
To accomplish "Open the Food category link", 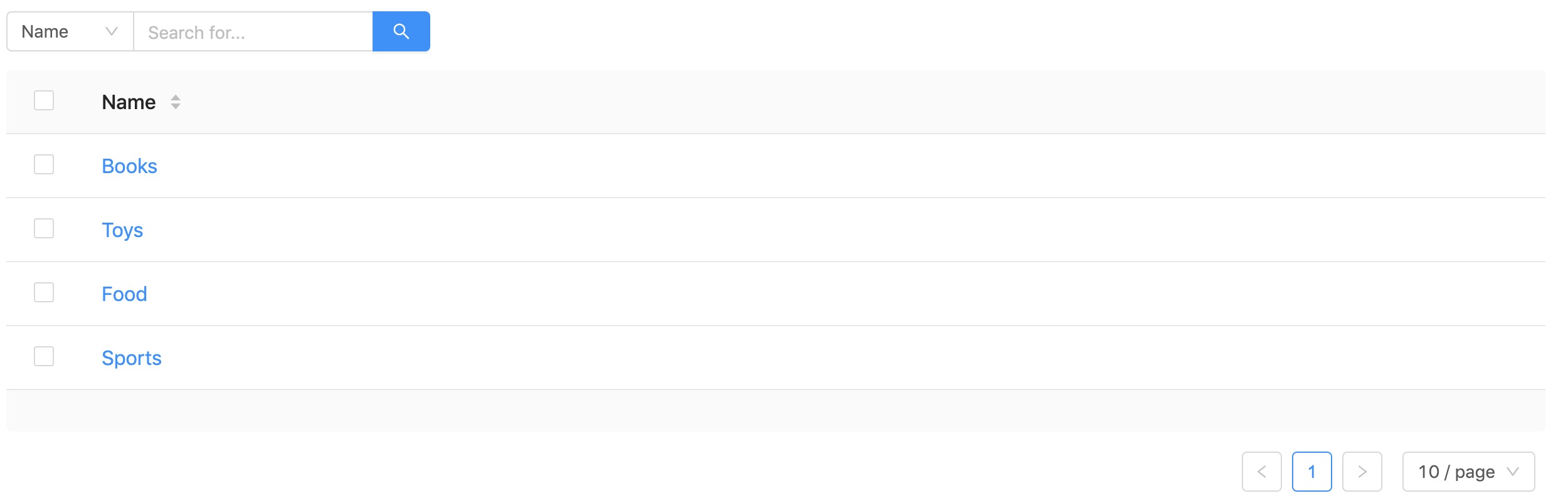I will pyautogui.click(x=124, y=294).
